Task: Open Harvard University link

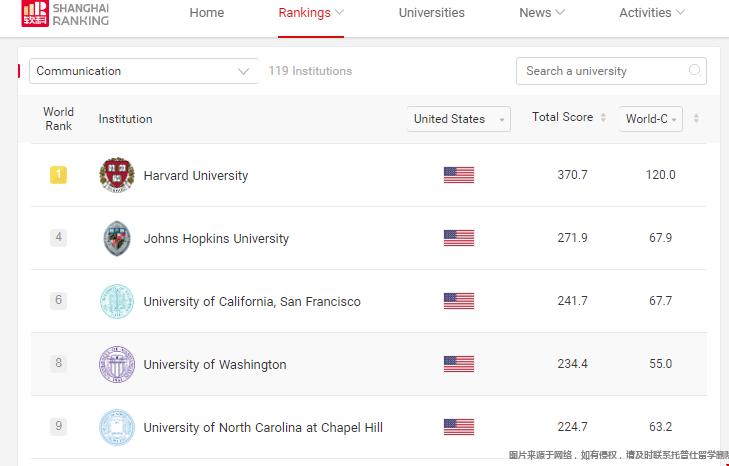Action: pos(196,175)
